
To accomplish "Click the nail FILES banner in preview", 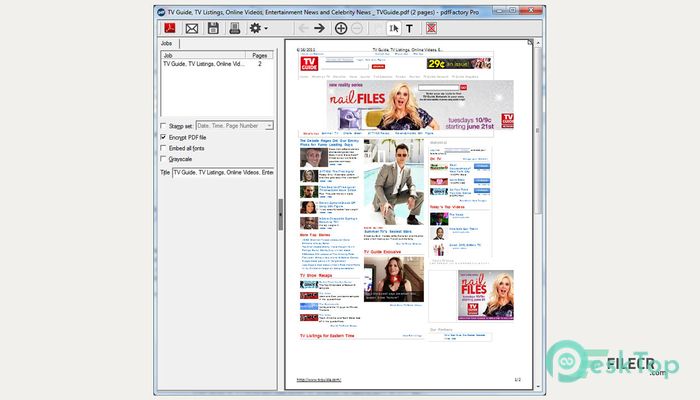I will click(x=420, y=105).
